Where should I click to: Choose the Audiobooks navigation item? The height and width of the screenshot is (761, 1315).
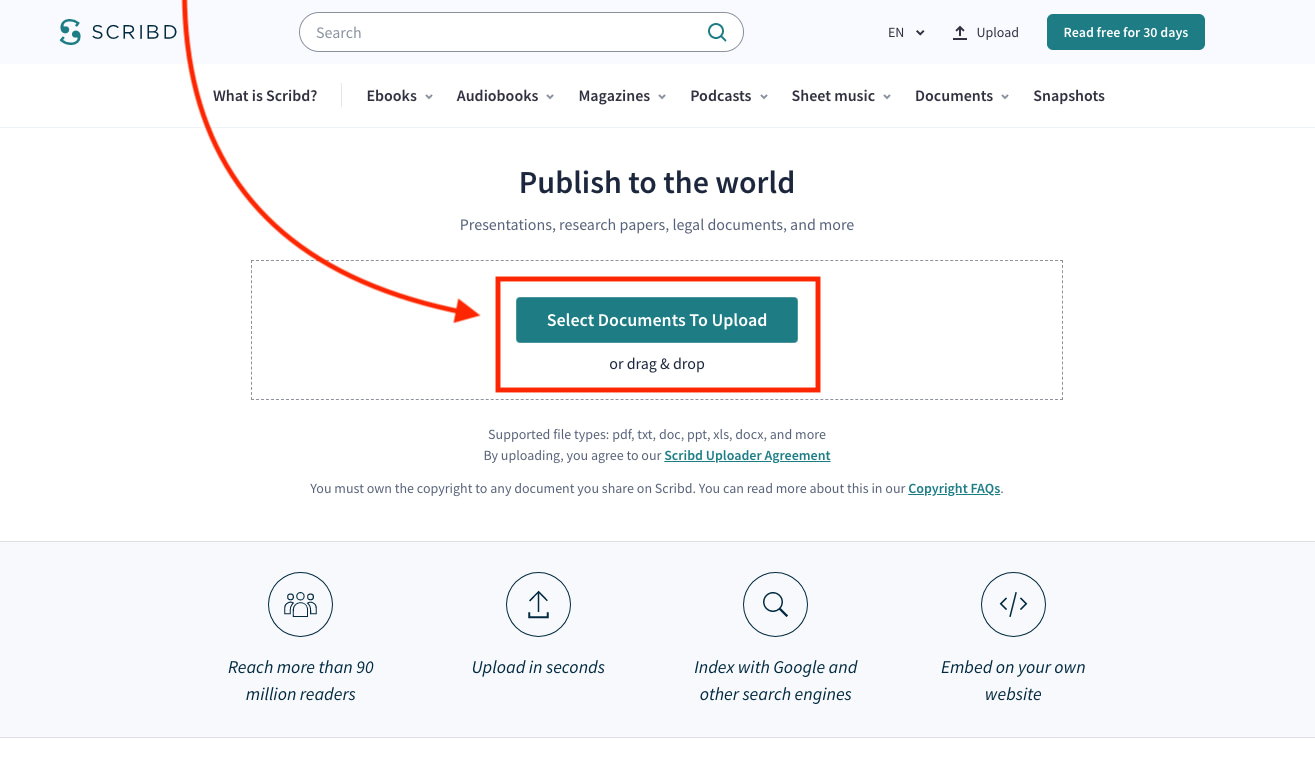(x=504, y=95)
